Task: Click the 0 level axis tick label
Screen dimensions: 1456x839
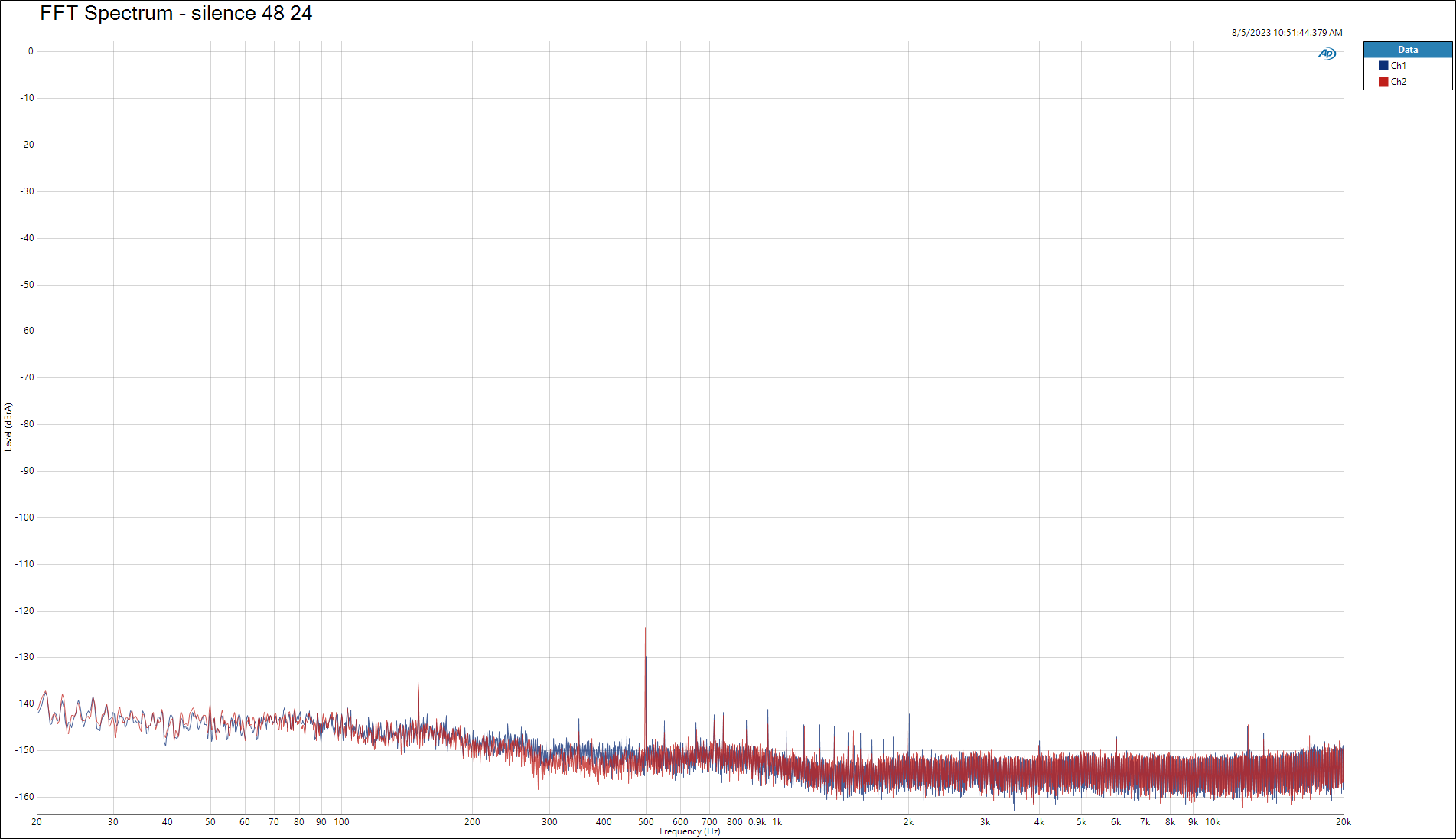Action: pyautogui.click(x=31, y=51)
